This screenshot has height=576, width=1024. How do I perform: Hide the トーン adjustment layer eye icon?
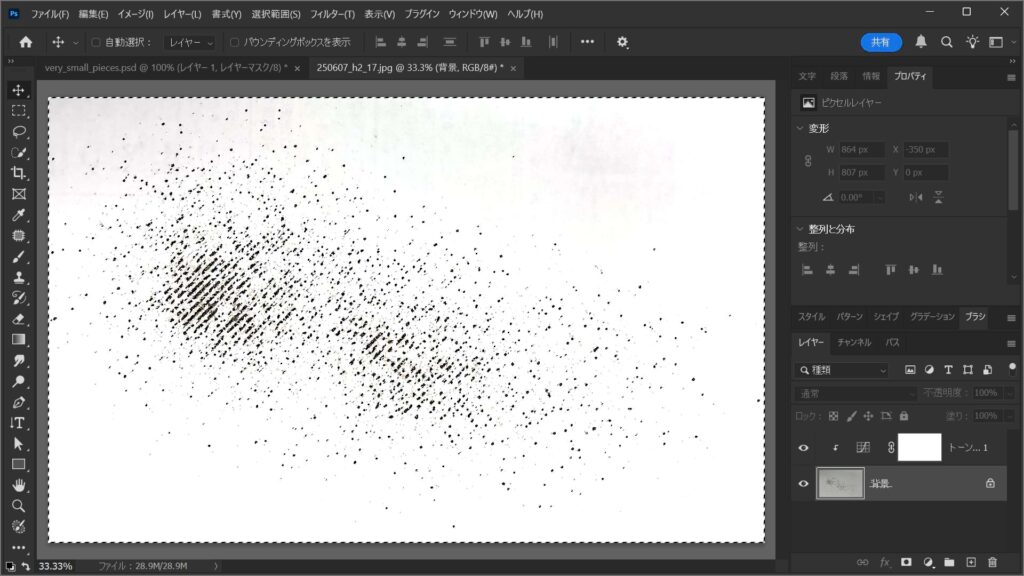[x=803, y=448]
